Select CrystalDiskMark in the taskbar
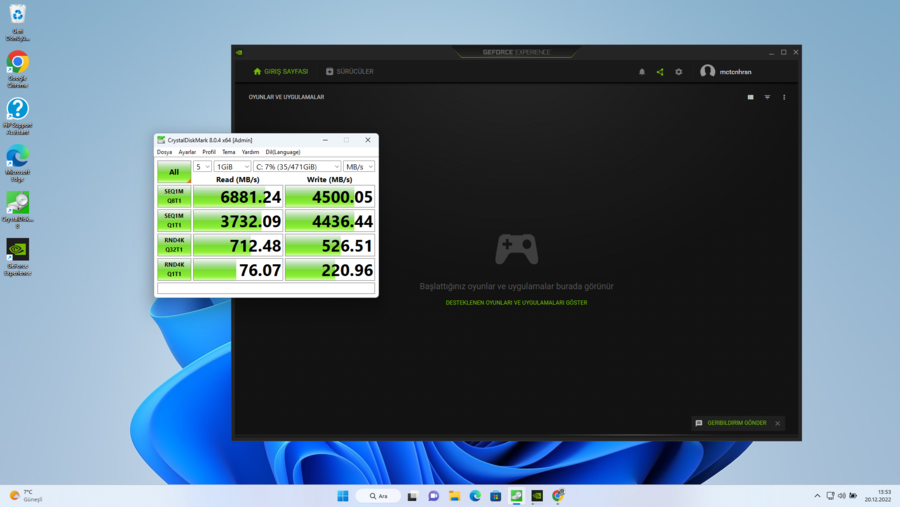The width and height of the screenshot is (900, 507). 516,496
